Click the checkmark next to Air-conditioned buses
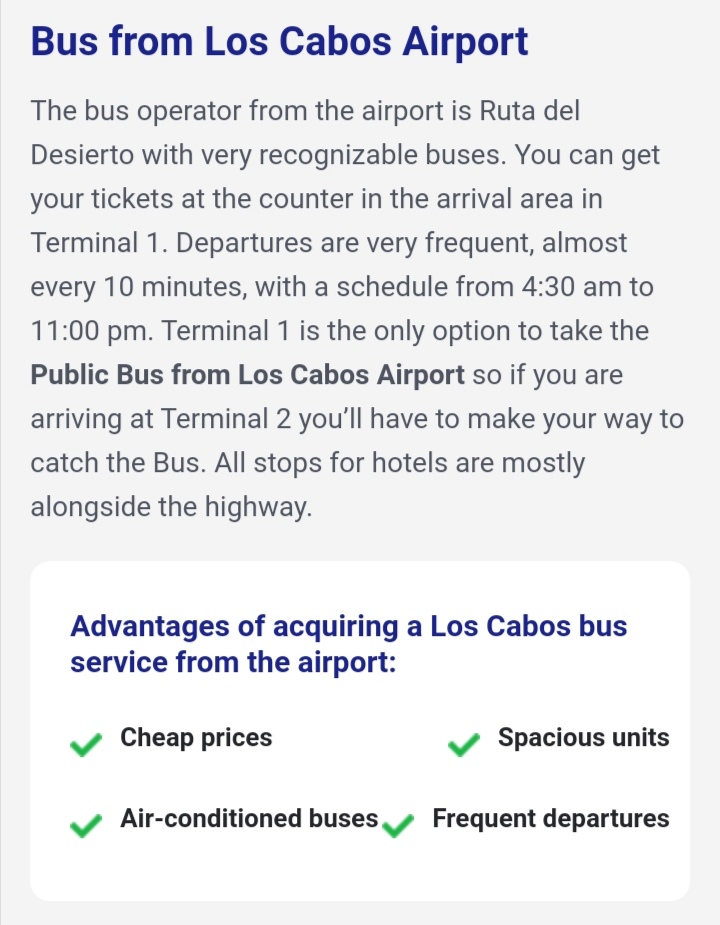The image size is (720, 925). (x=86, y=825)
